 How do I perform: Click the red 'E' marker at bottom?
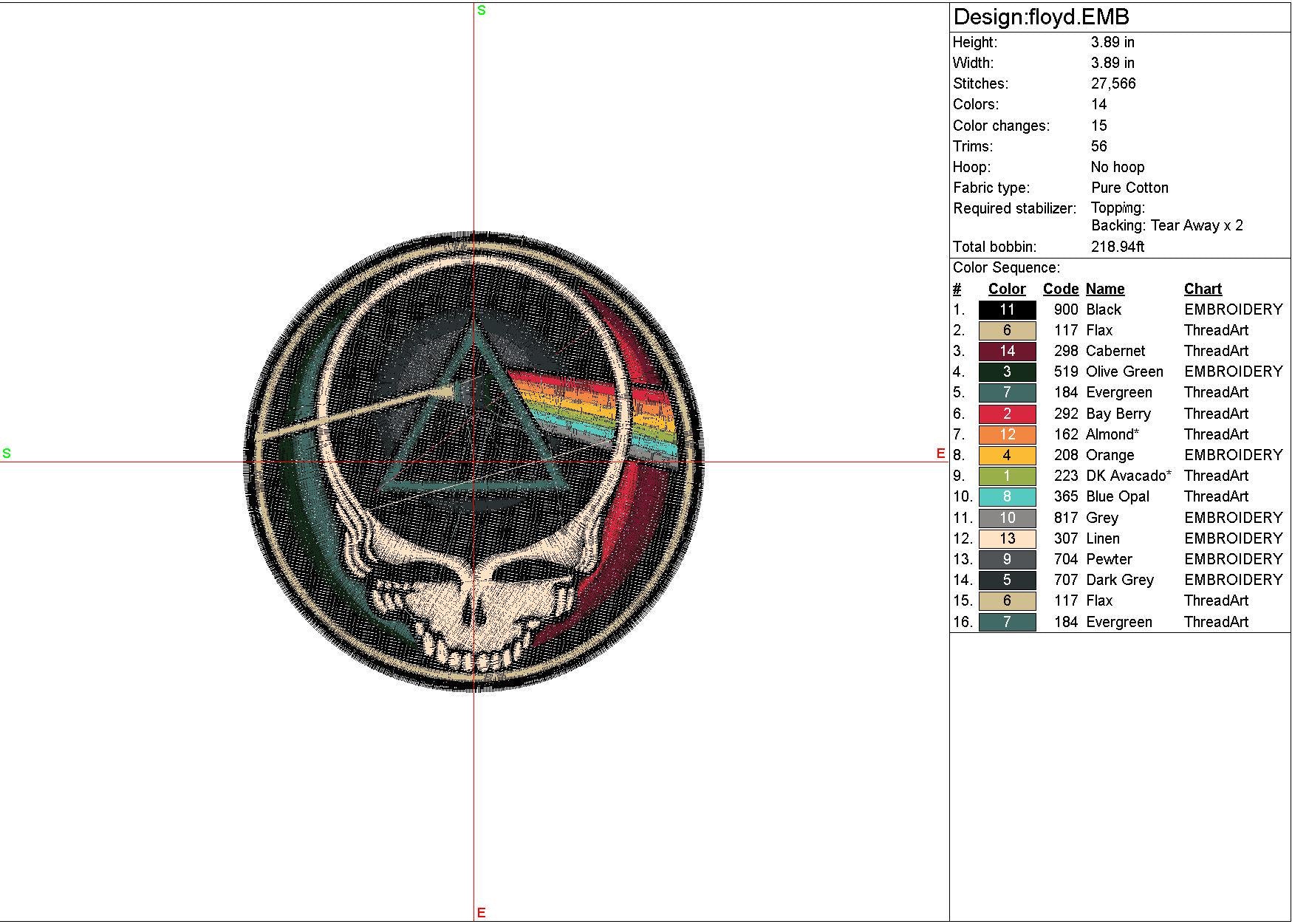pos(481,913)
